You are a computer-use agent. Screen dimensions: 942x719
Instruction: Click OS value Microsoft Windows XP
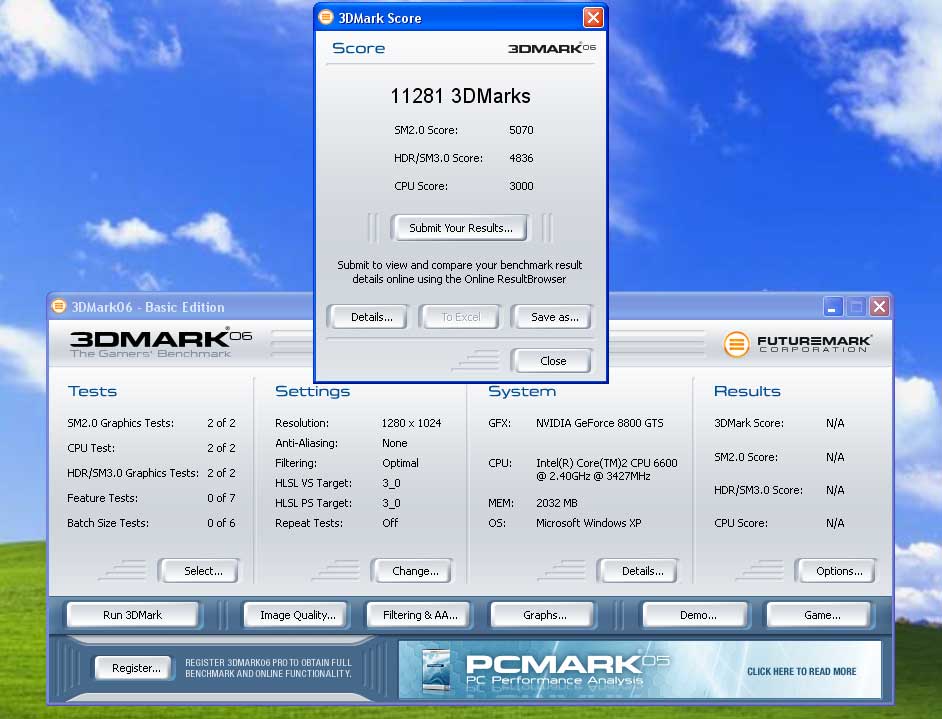[x=588, y=523]
